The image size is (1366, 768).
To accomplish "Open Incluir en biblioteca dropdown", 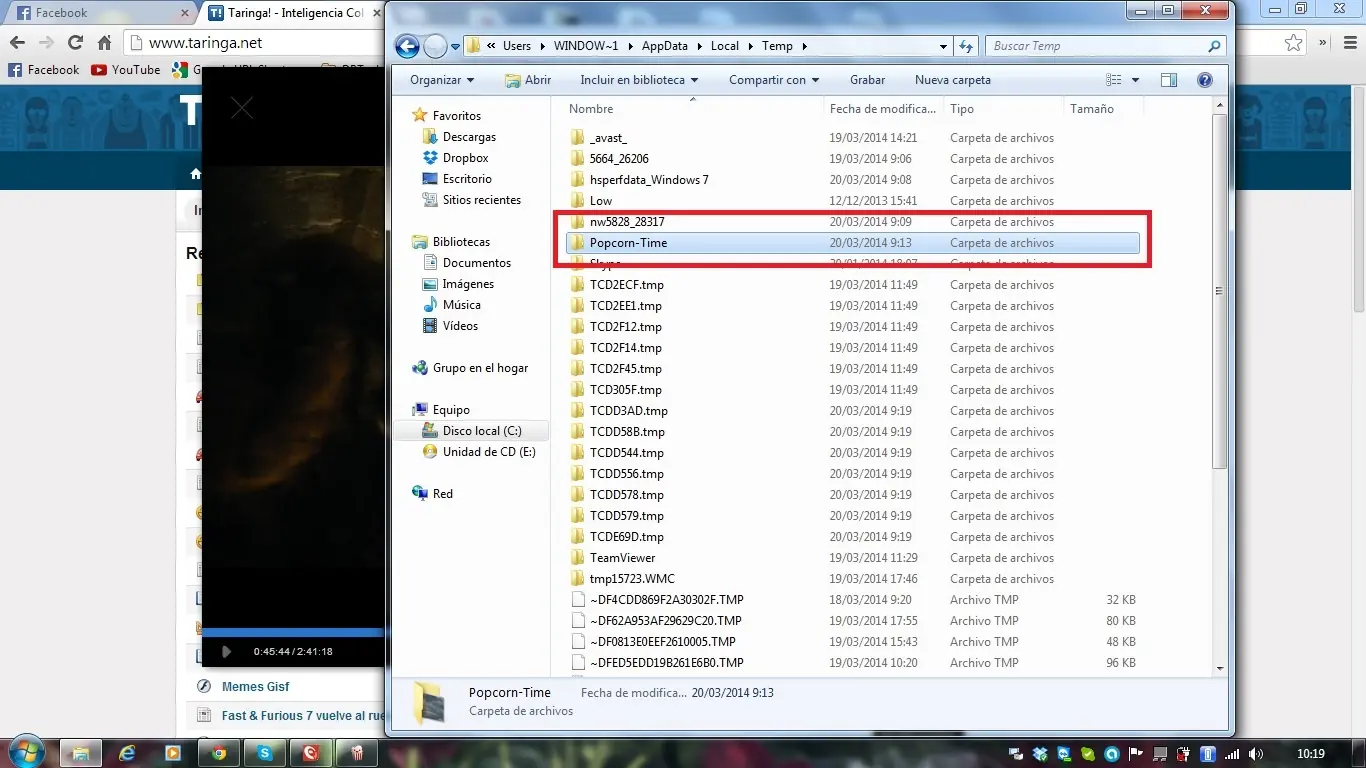I will (x=639, y=80).
